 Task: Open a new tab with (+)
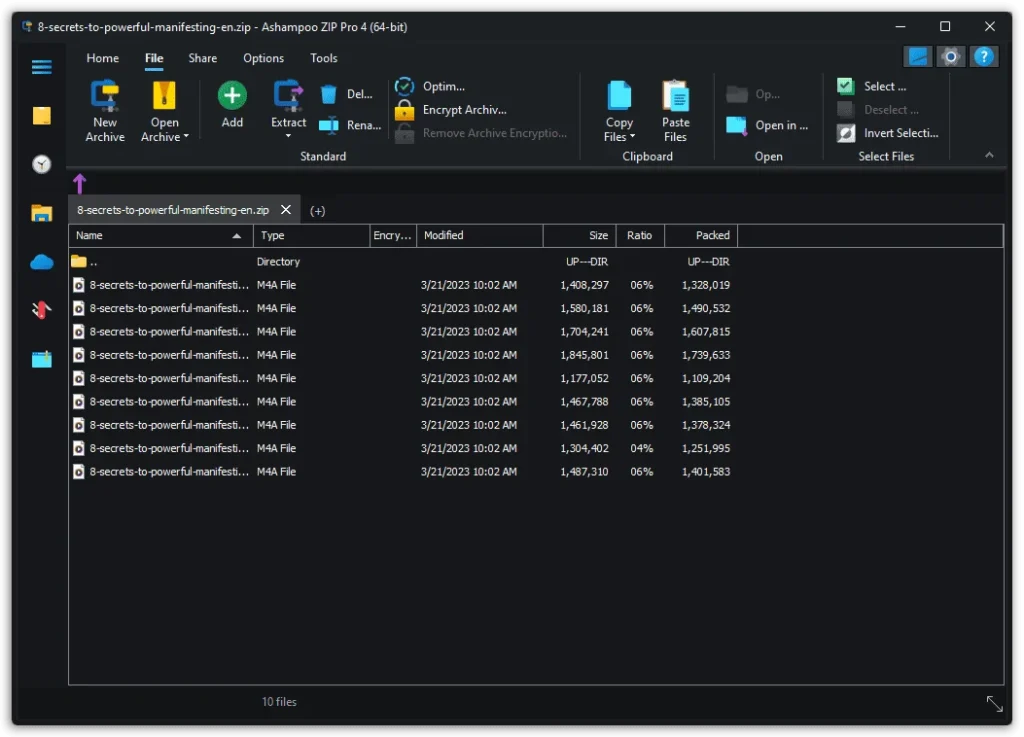tap(317, 211)
